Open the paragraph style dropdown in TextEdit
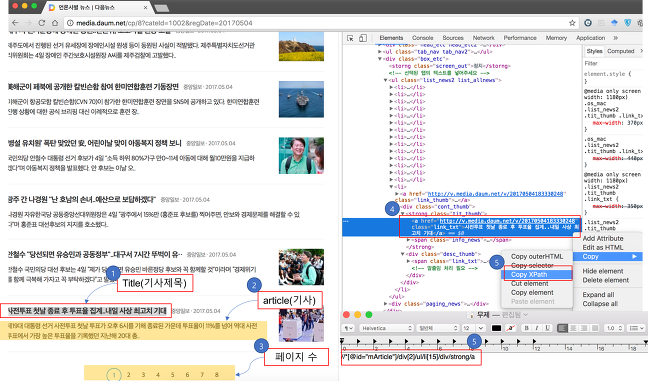The image size is (648, 381). tap(348, 328)
